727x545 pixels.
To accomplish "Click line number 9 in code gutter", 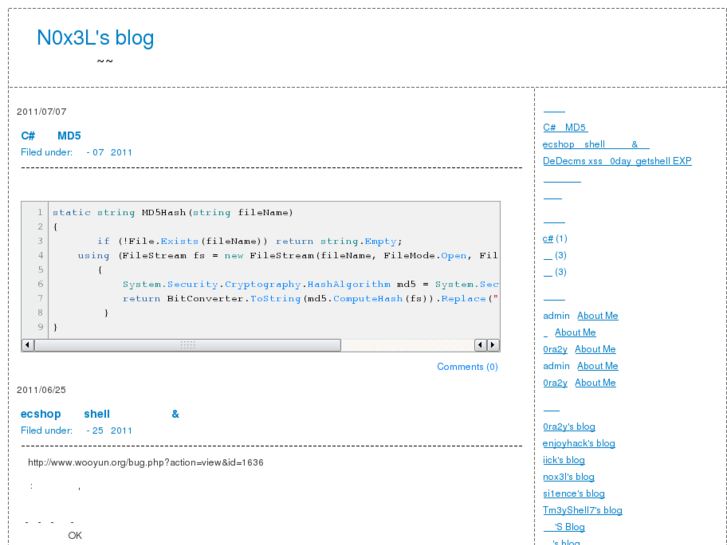I will coord(40,327).
